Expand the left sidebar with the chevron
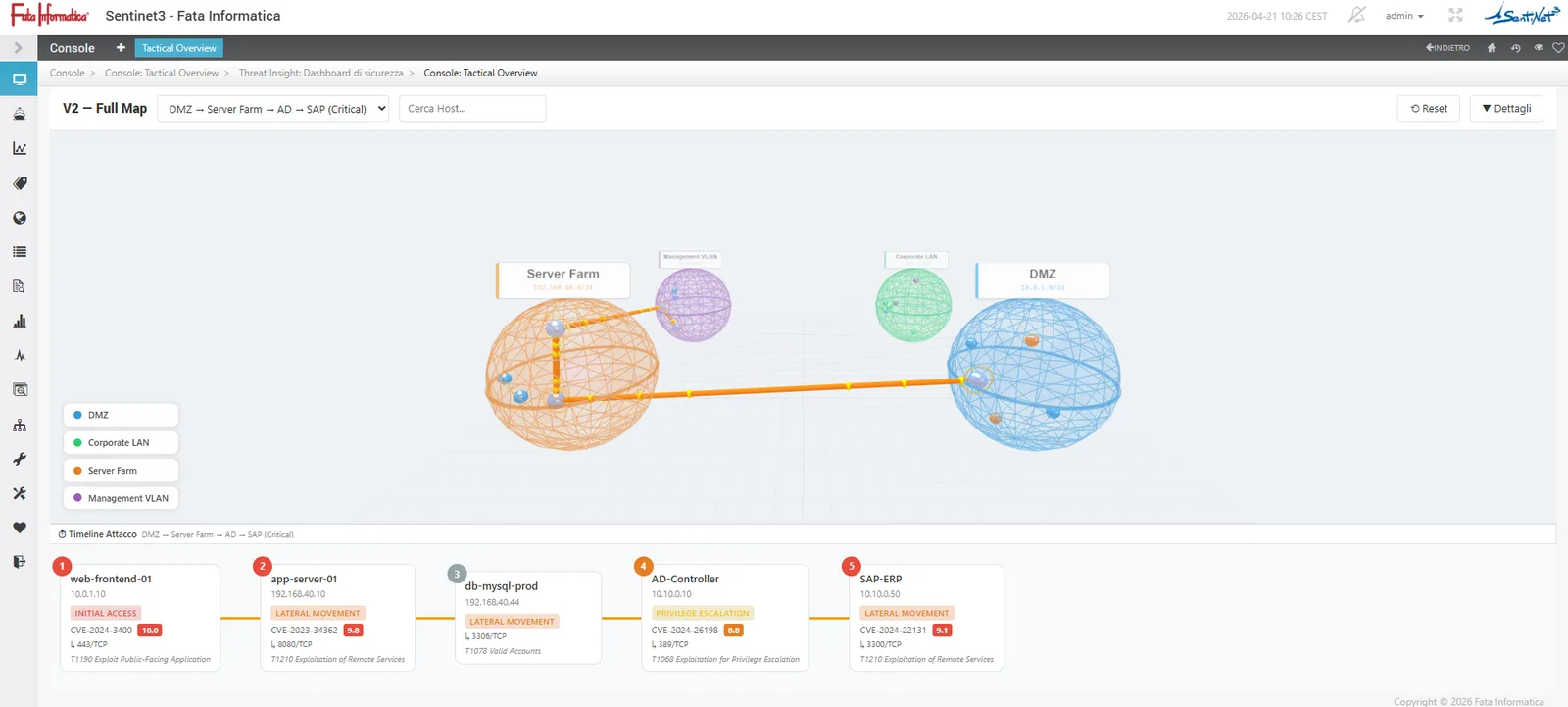The image size is (1568, 707). 18,48
